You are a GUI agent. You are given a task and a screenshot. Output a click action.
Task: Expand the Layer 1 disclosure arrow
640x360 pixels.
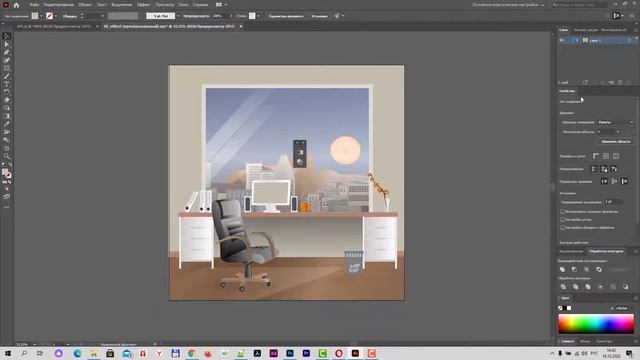pyautogui.click(x=577, y=40)
